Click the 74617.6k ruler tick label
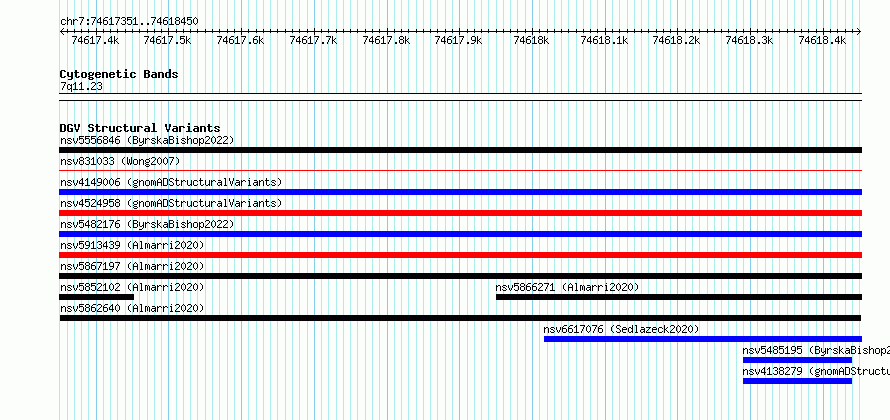The width and height of the screenshot is (890, 420). [241, 40]
